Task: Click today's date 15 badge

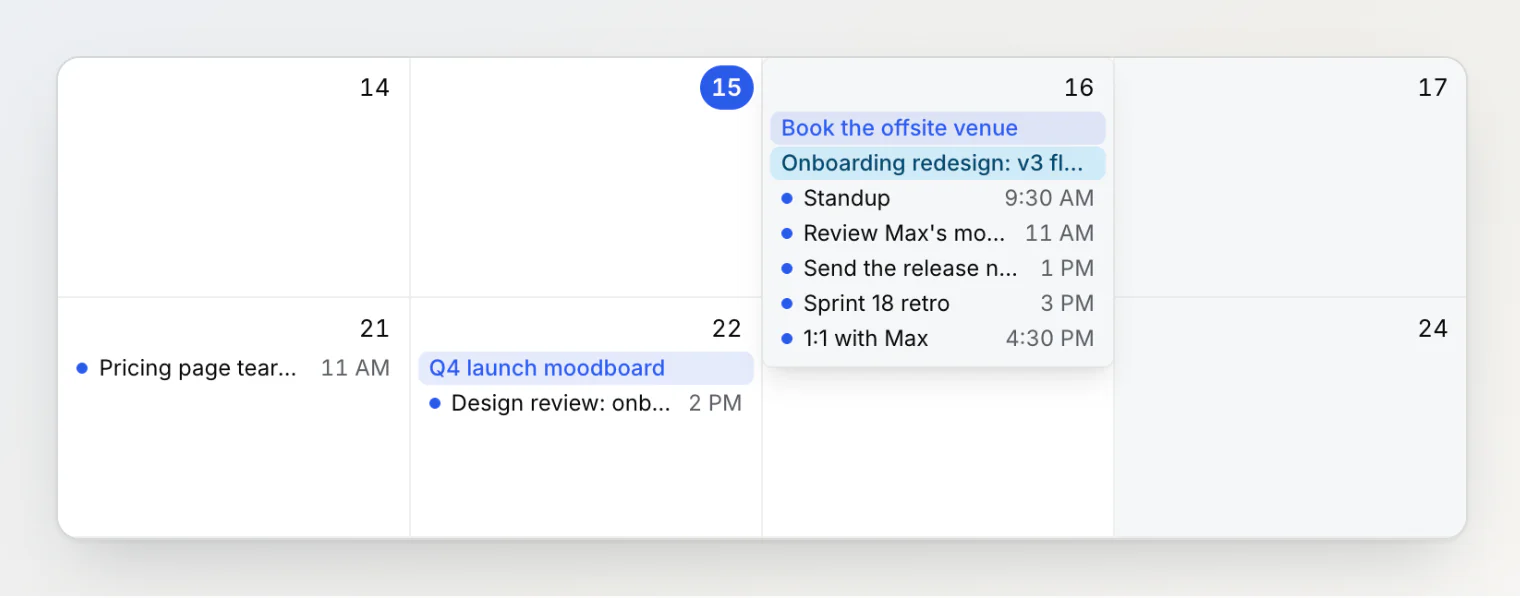Action: (x=727, y=88)
